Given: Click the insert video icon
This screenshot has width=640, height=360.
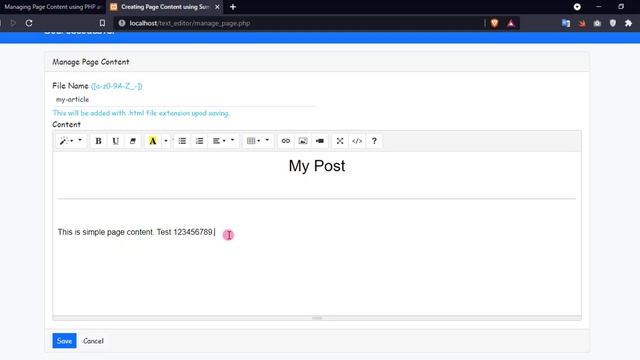Looking at the screenshot, I should (x=320, y=141).
